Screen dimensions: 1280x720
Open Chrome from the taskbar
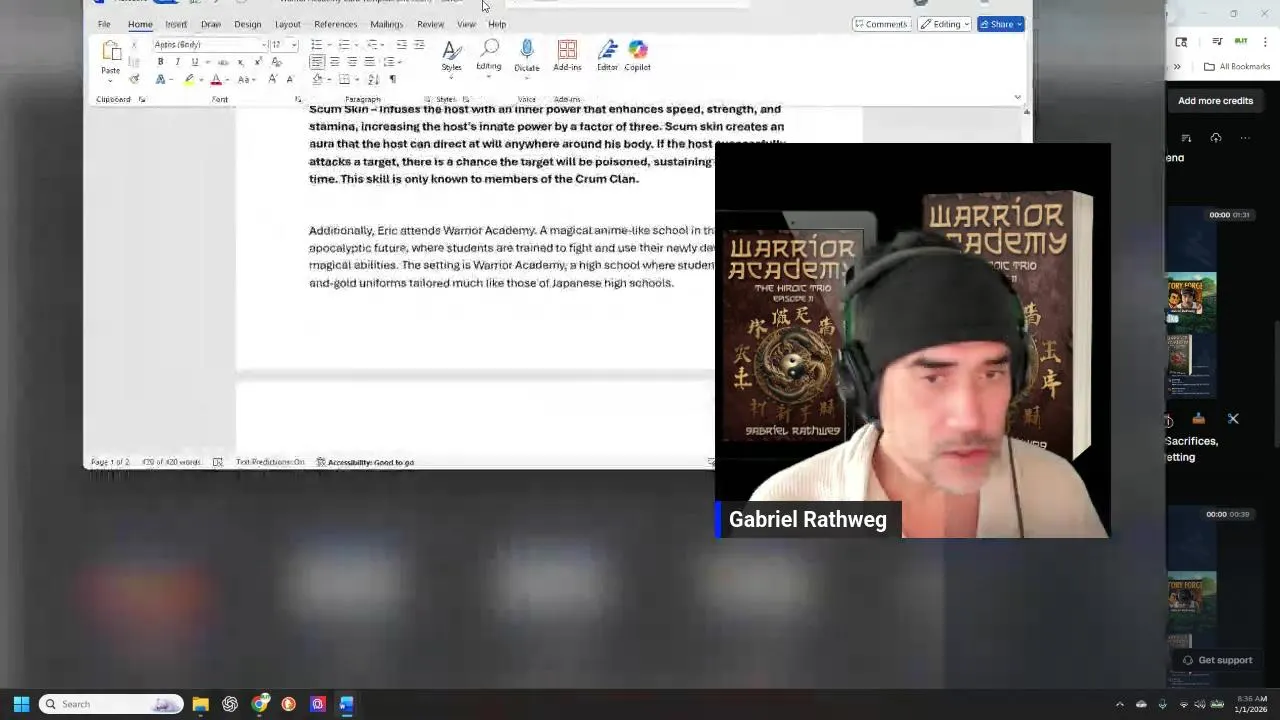point(260,704)
